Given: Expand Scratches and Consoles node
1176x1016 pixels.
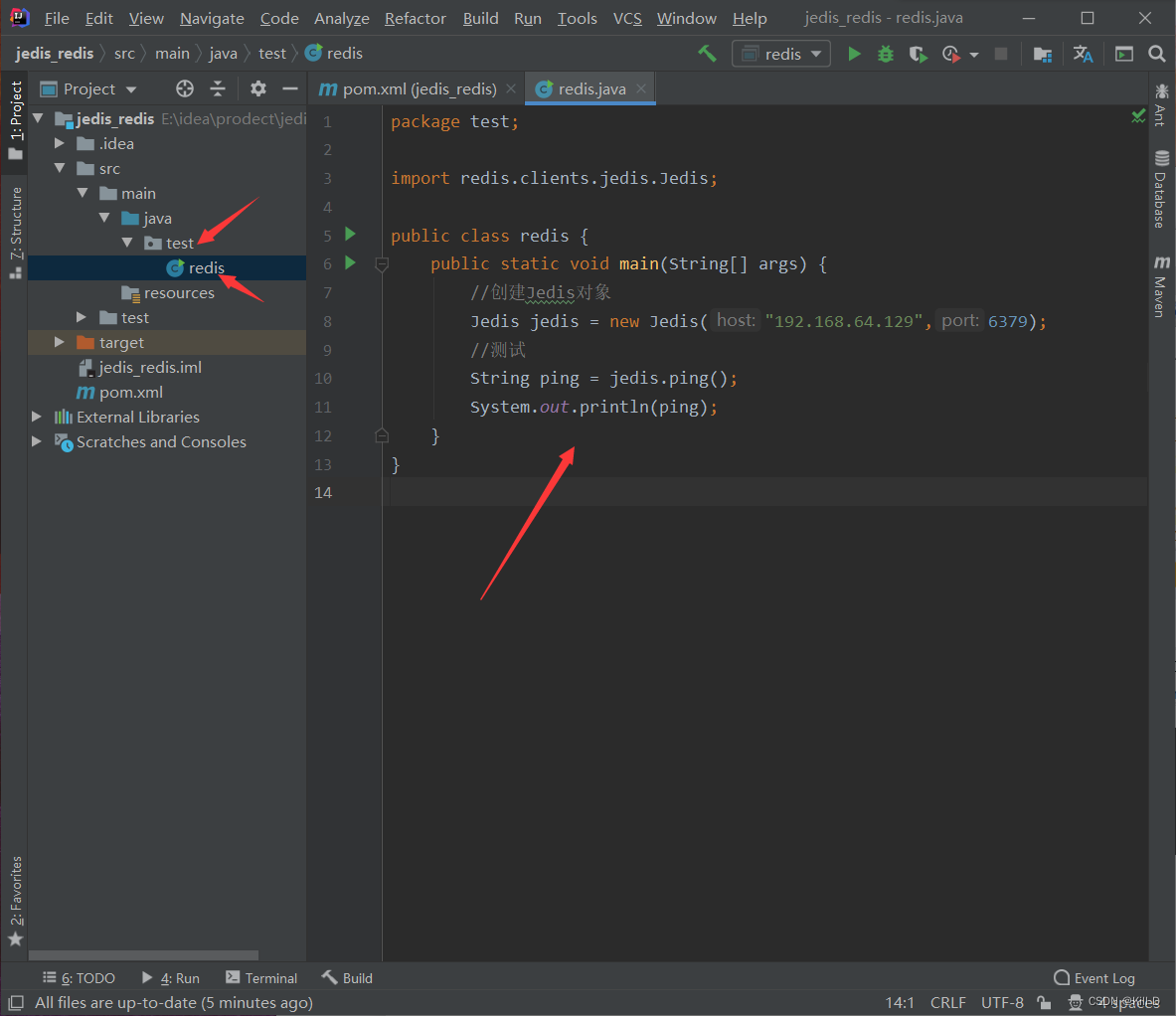Looking at the screenshot, I should [x=36, y=441].
